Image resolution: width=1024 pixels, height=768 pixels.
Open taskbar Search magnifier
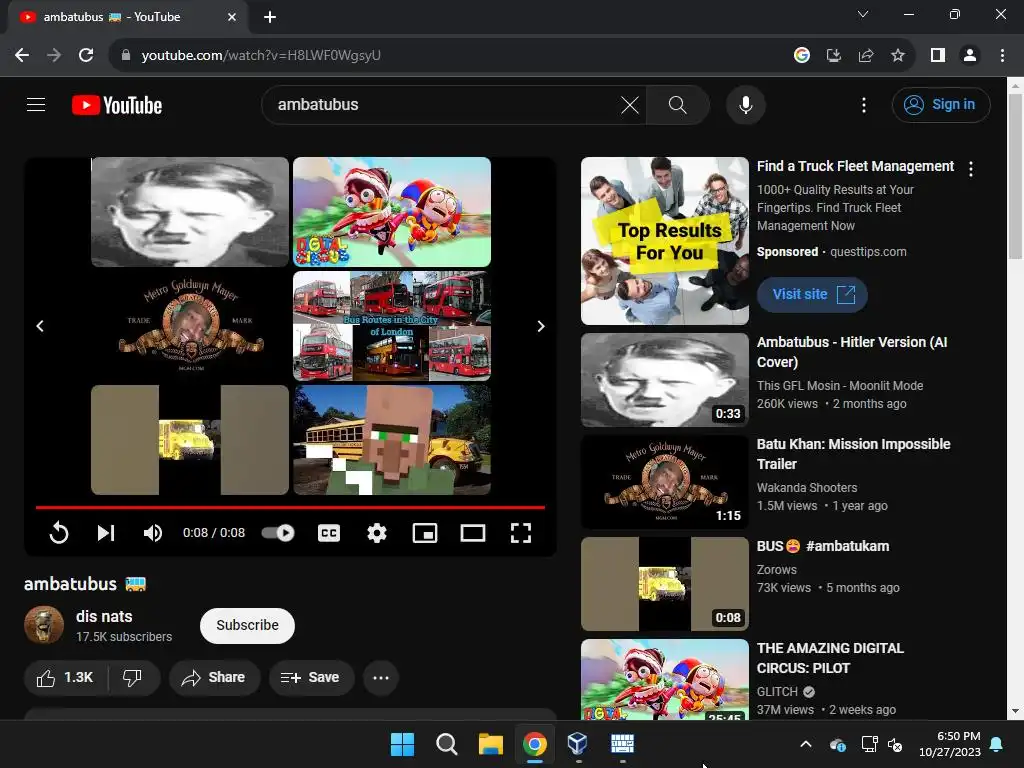pos(447,744)
